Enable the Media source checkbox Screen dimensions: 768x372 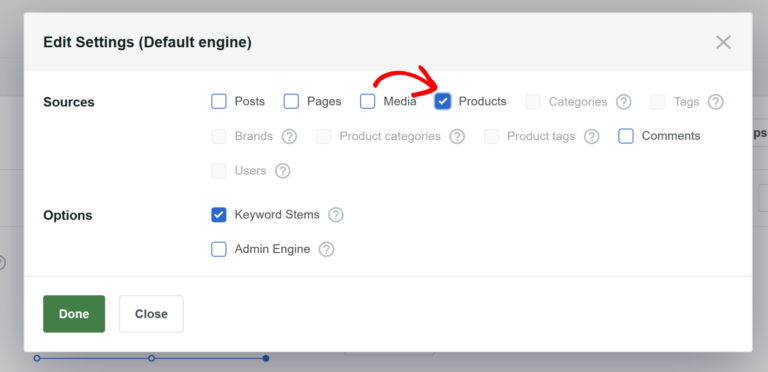pyautogui.click(x=367, y=101)
